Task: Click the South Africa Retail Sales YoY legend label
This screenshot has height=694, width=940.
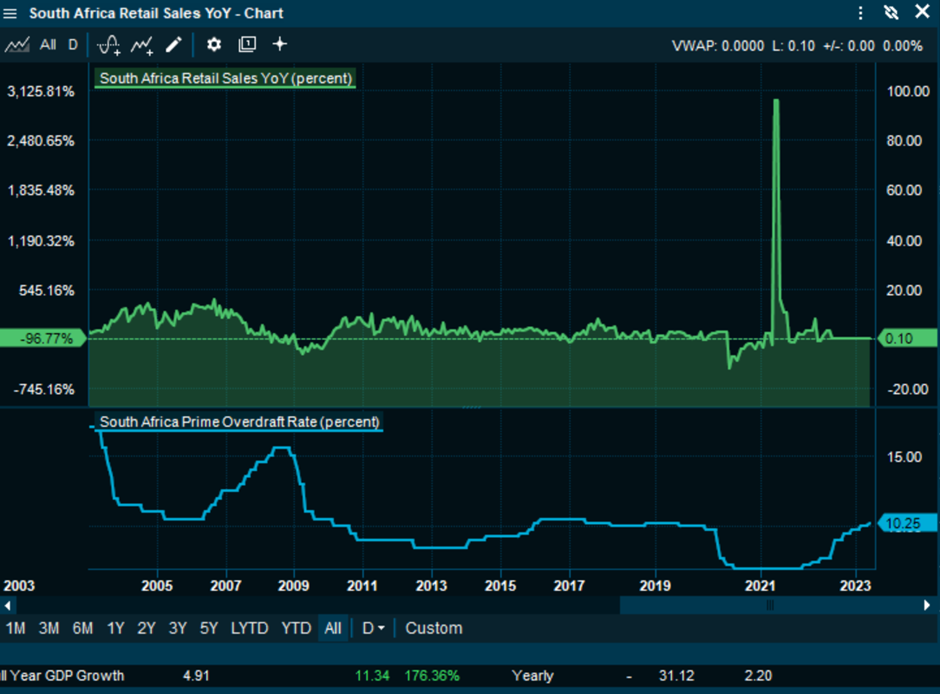Action: coord(225,78)
